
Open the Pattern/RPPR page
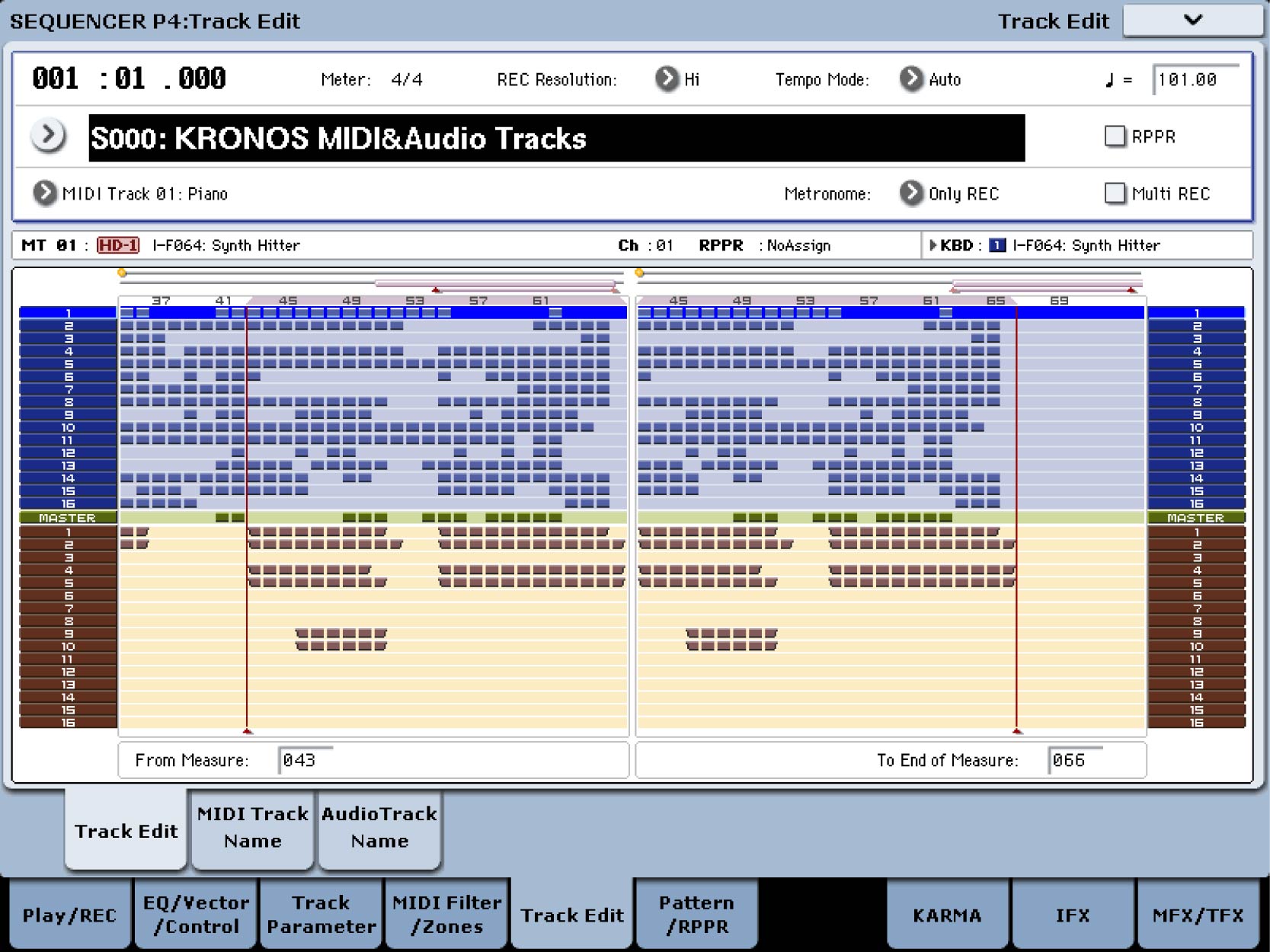697,915
